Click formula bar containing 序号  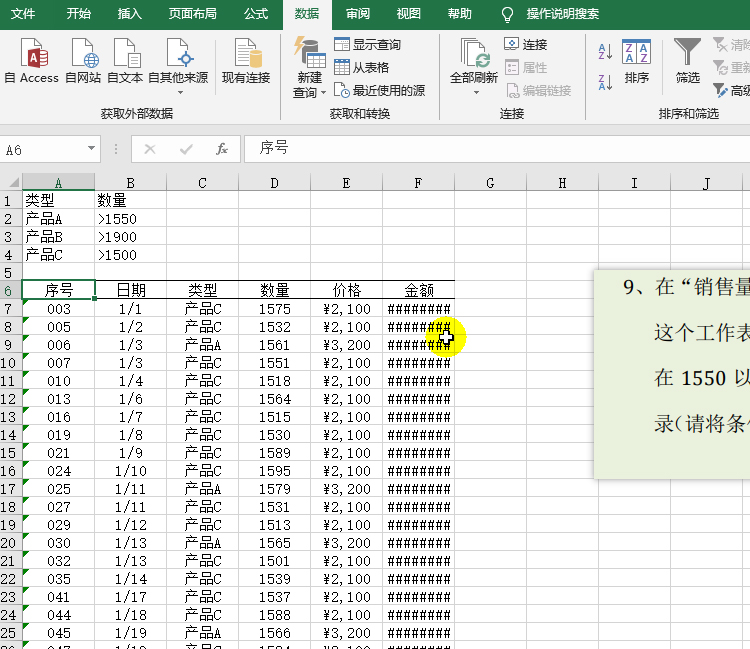(496, 149)
